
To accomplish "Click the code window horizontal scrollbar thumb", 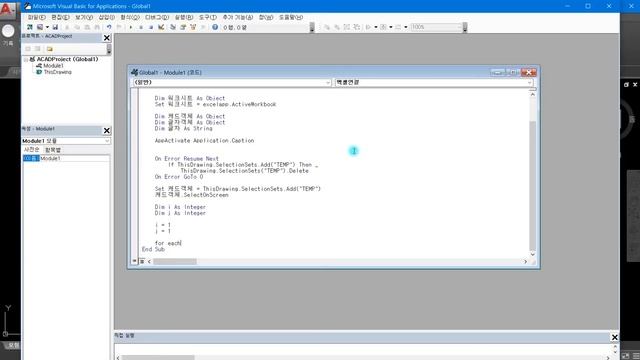I will (175, 261).
